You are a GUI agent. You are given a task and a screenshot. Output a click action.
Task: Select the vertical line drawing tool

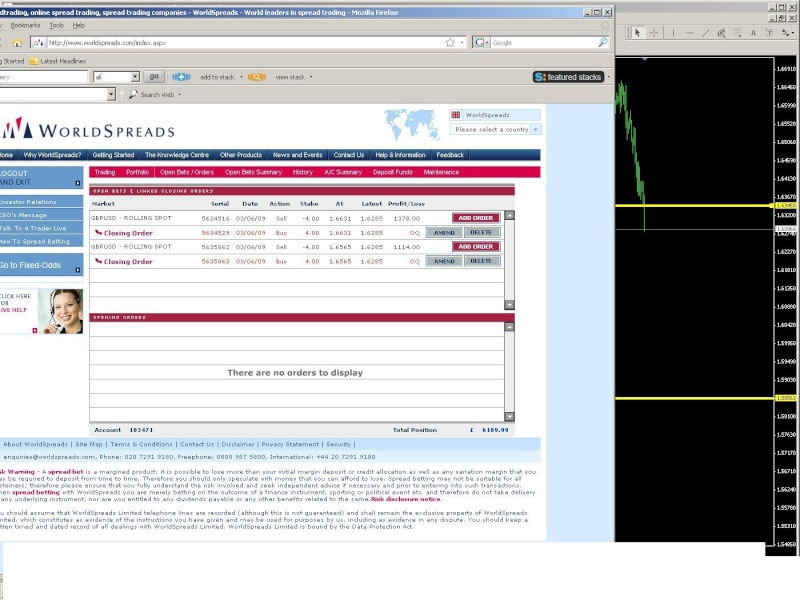click(x=673, y=33)
